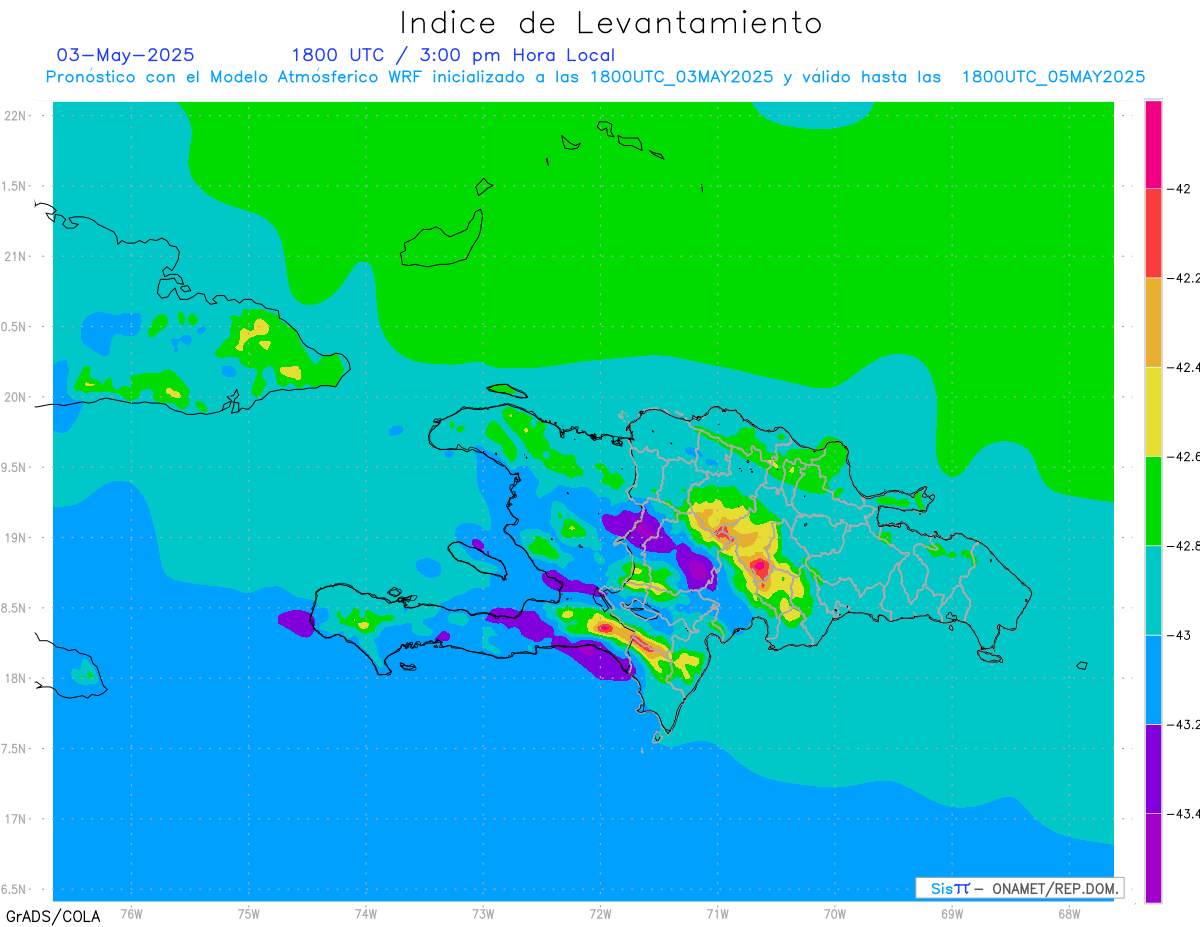Click the legend value "-42.6"

[1182, 456]
